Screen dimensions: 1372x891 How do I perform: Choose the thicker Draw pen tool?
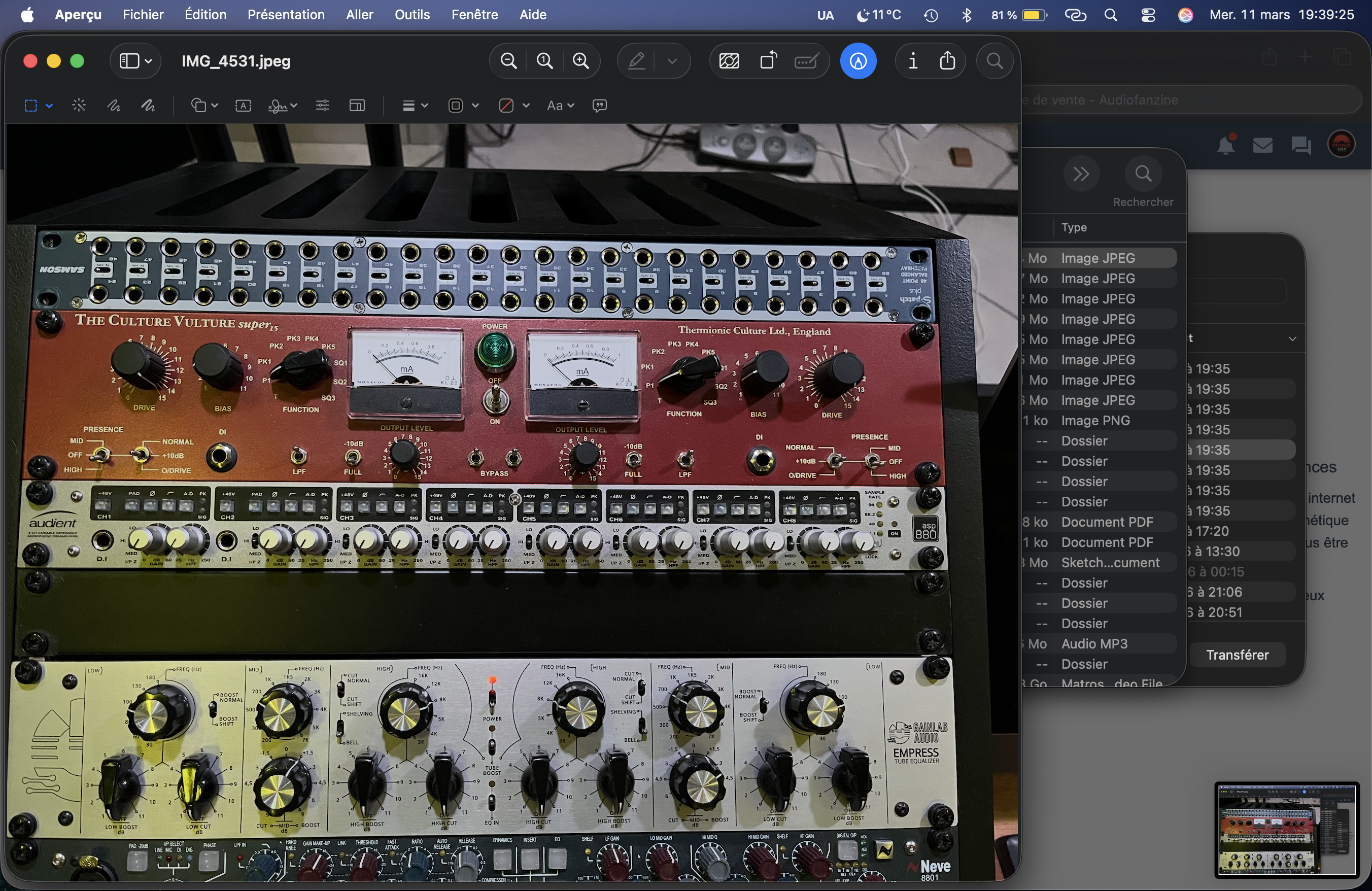[x=148, y=106]
